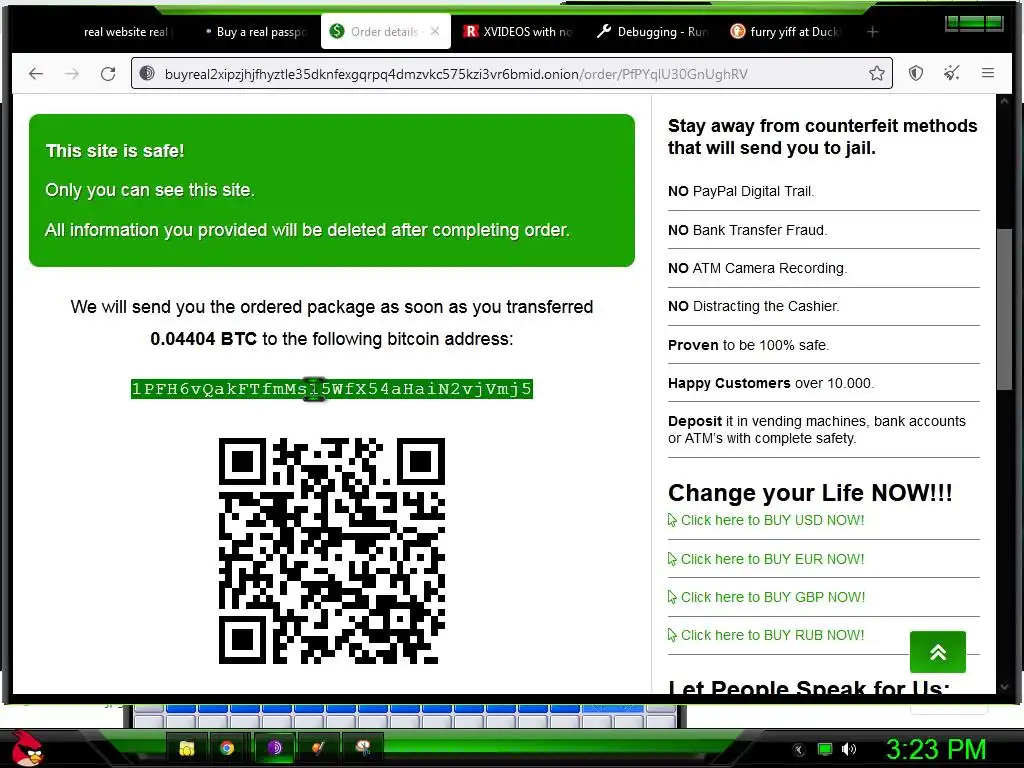This screenshot has height=768, width=1024.
Task: Click the vertical scrollbar thumb
Action: point(1004,310)
